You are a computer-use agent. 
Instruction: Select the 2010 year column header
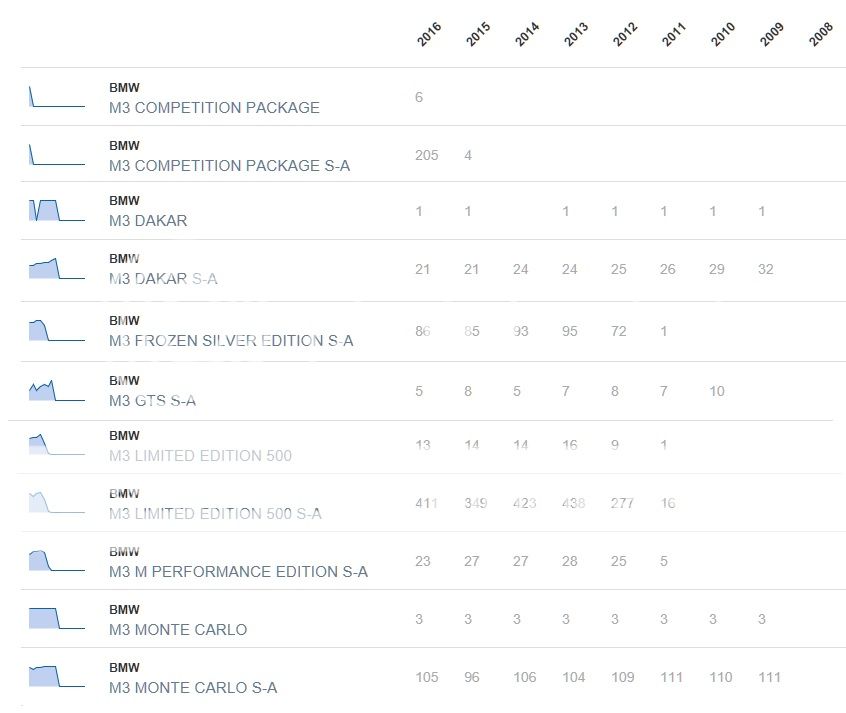[723, 36]
